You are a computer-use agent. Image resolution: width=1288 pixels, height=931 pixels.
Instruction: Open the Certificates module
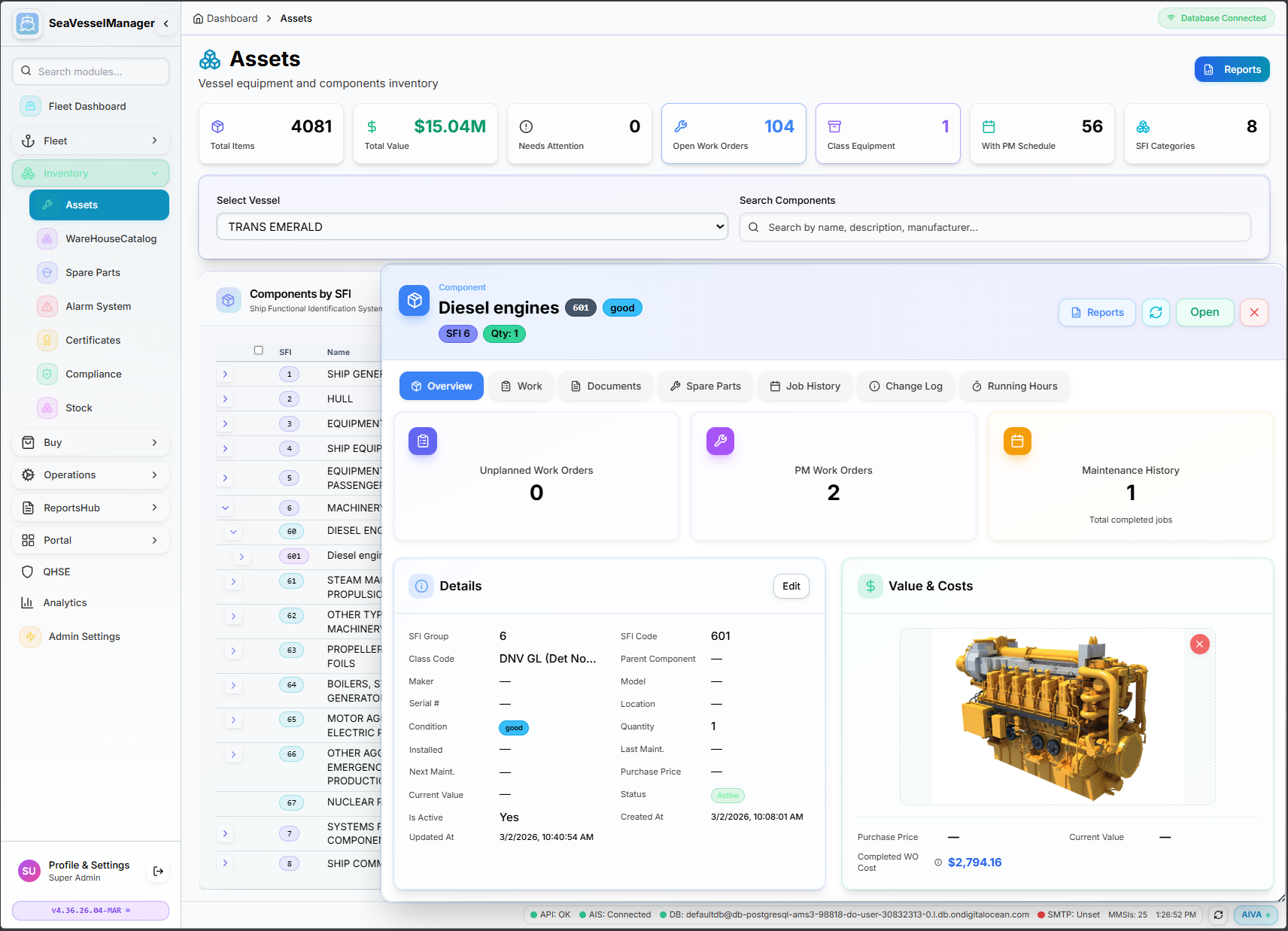(x=93, y=340)
